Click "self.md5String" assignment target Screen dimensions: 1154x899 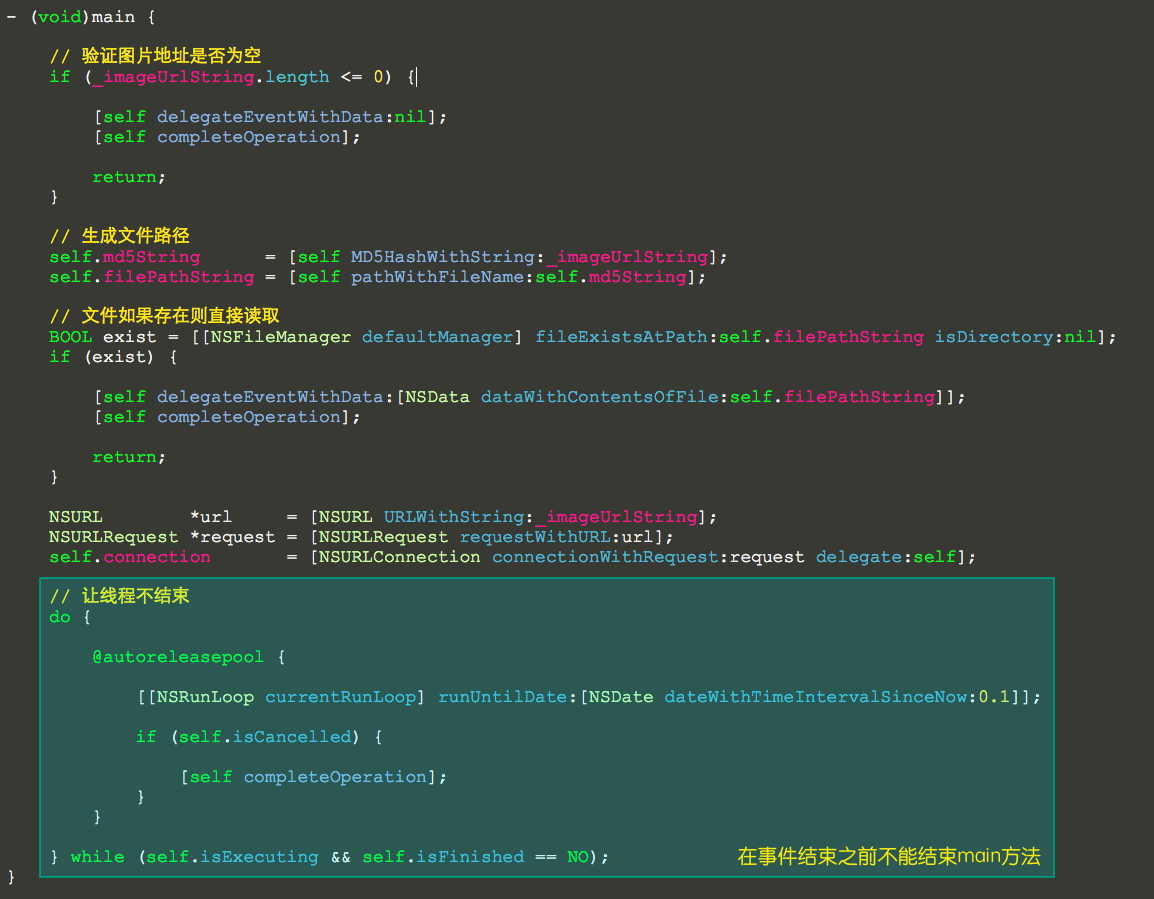[x=125, y=257]
